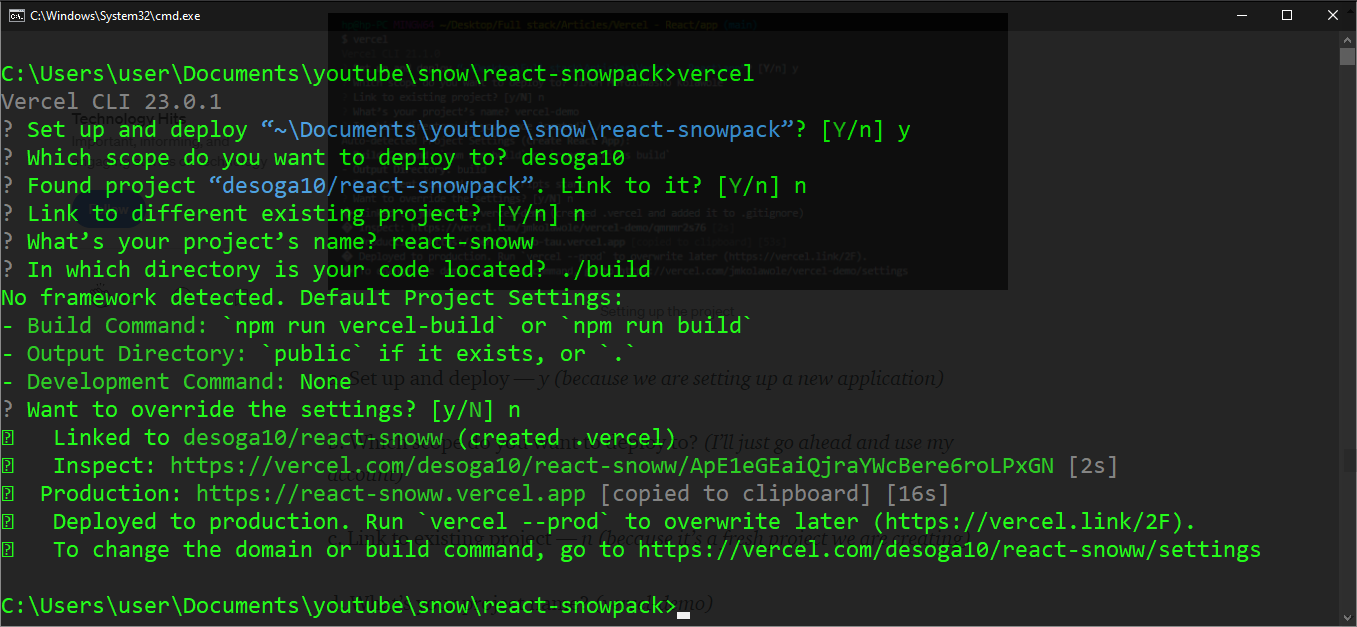Click the blinking cursor at the prompt
The height and width of the screenshot is (627, 1357).
684,615
